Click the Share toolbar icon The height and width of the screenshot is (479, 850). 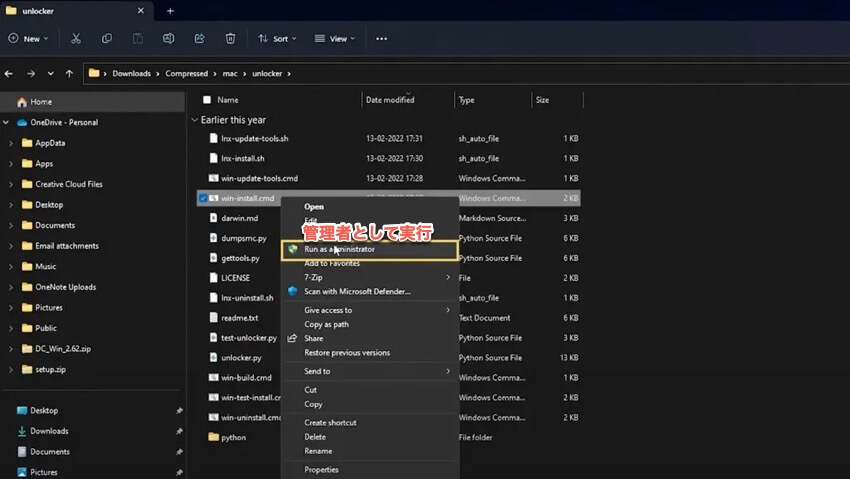(x=199, y=38)
